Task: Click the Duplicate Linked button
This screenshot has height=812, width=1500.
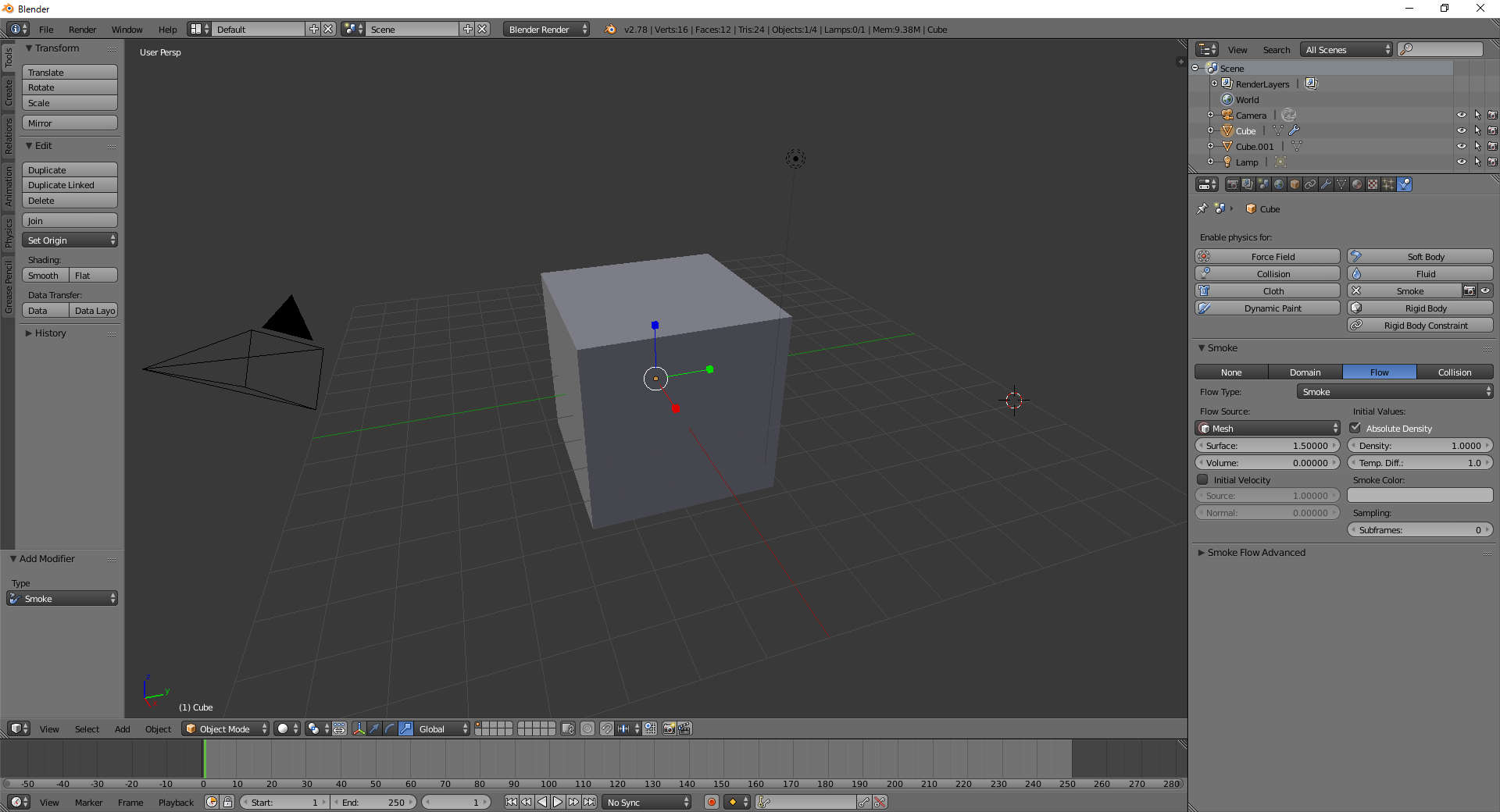Action: 70,185
